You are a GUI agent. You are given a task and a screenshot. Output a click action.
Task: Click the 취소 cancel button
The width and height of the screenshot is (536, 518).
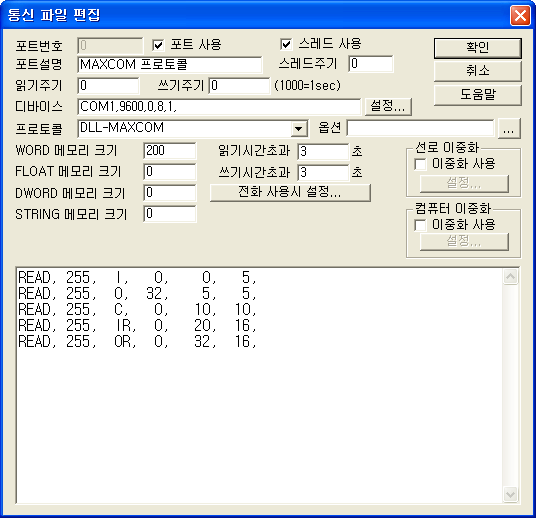[x=478, y=71]
